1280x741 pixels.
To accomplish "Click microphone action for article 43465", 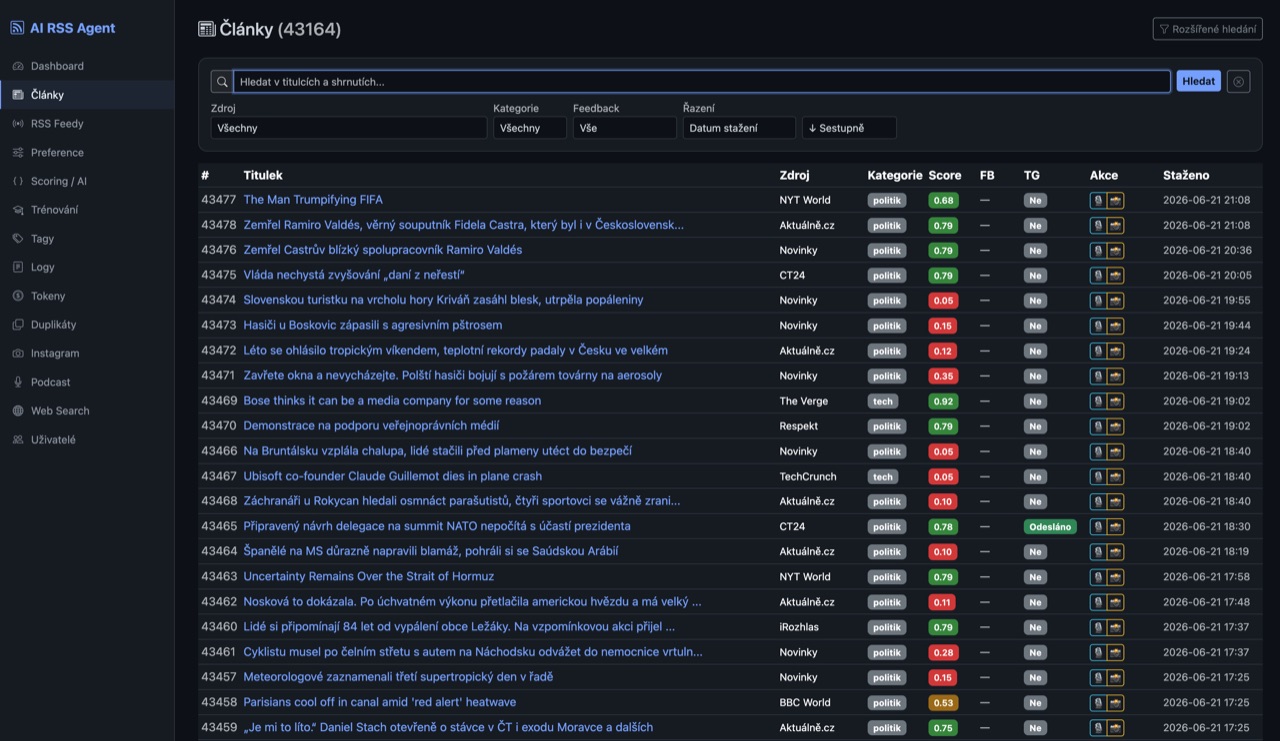I will [1098, 527].
